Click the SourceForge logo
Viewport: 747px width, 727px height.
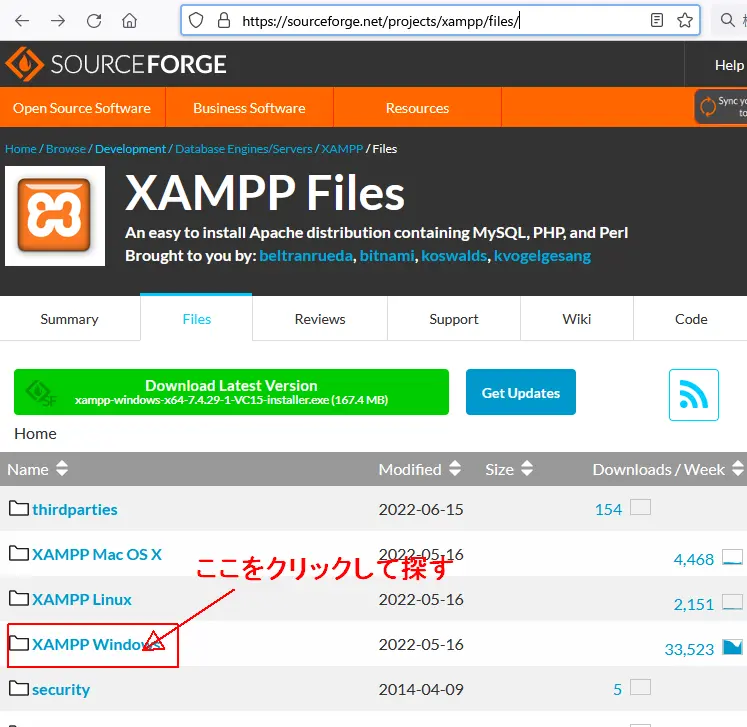[116, 64]
